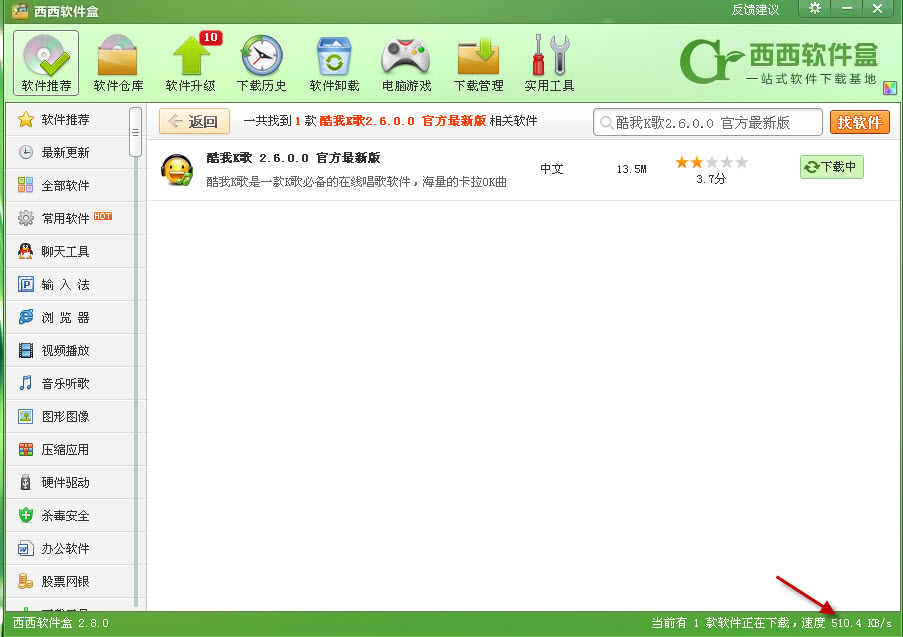The image size is (903, 637).
Task: Click the magnifier icon in search box
Action: pos(606,123)
